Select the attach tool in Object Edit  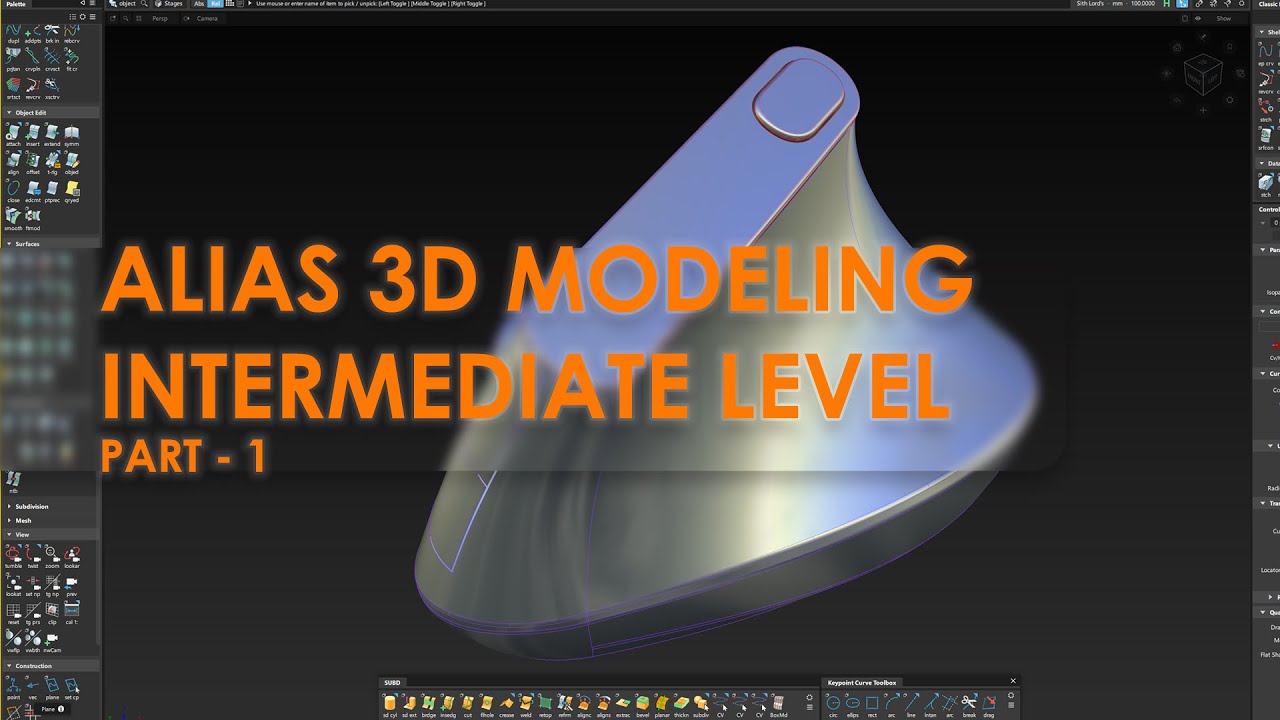tap(13, 135)
